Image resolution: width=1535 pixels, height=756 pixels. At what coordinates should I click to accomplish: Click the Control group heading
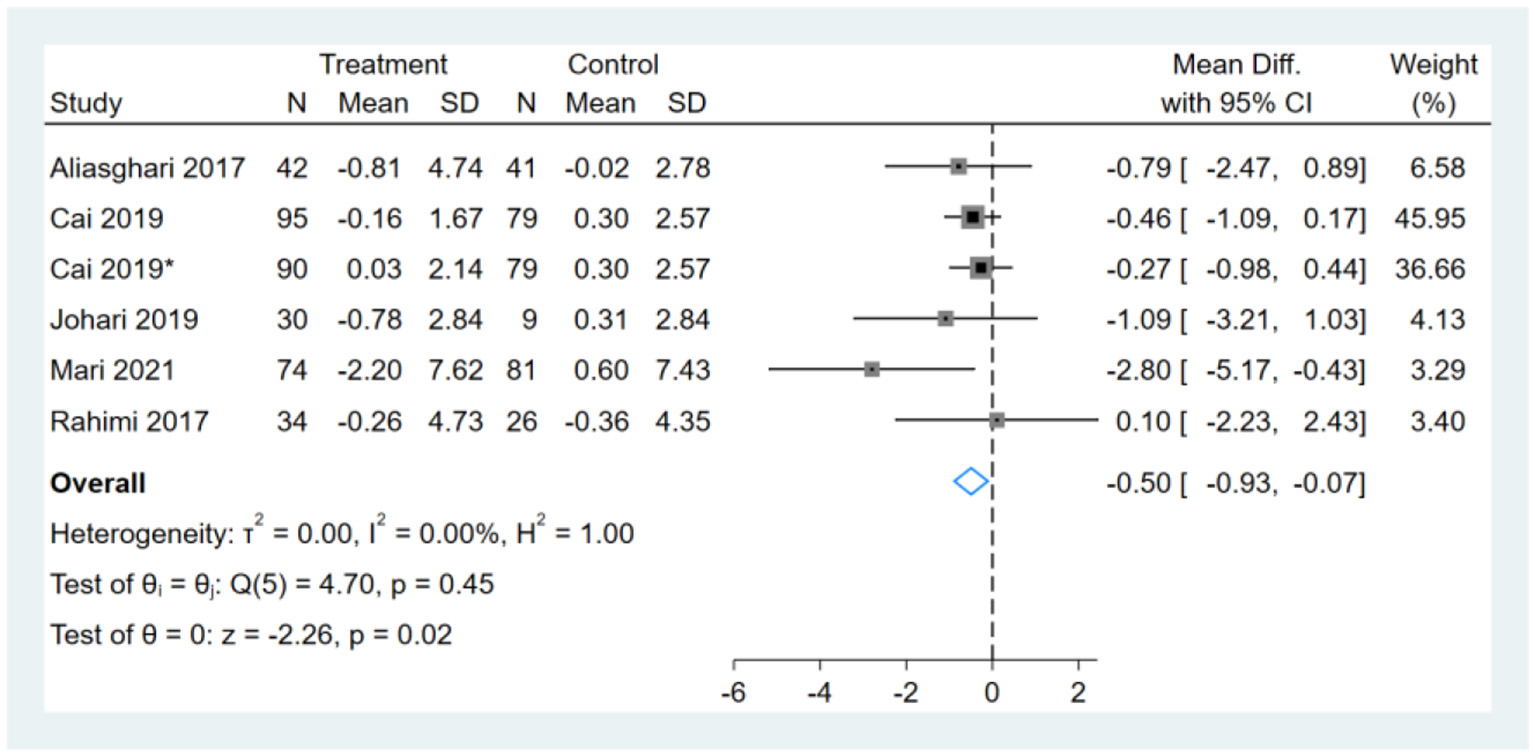613,65
